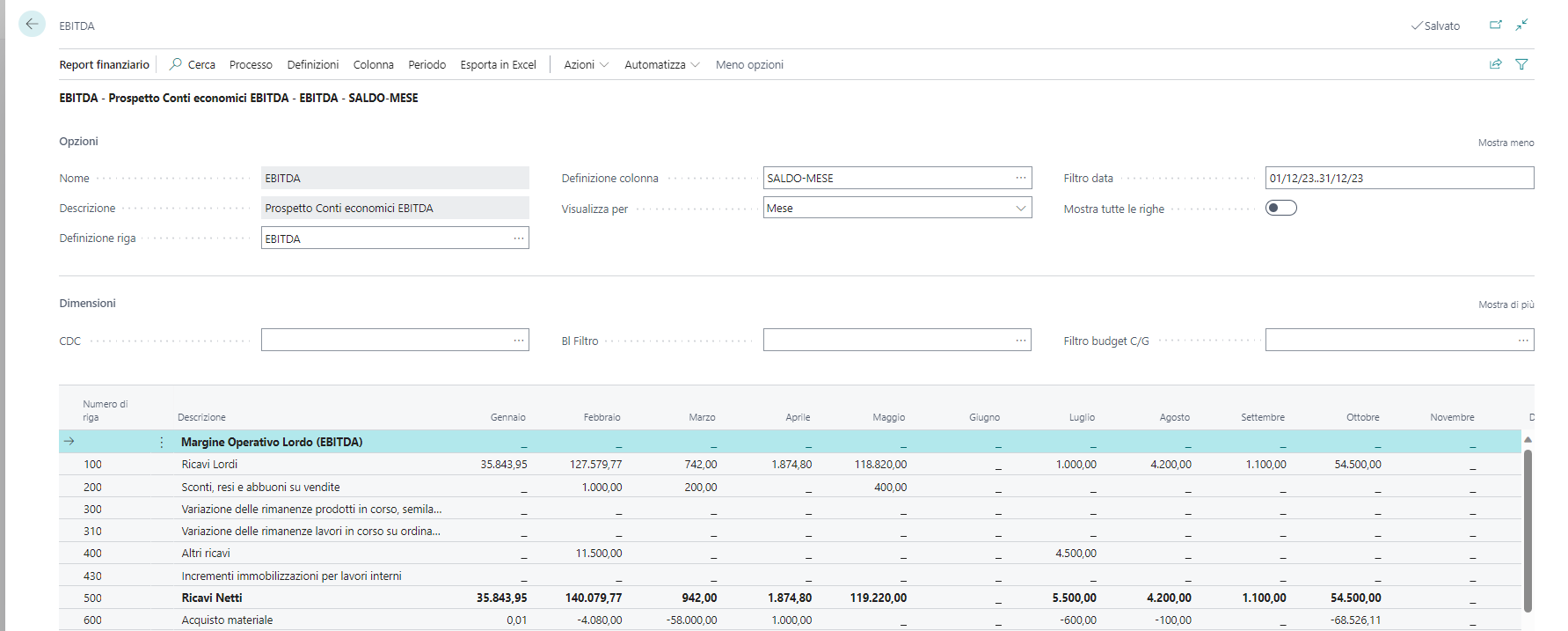This screenshot has width=1568, height=631.
Task: Click Acquisto materiale Marzo value -58.000,00
Action: pyautogui.click(x=691, y=620)
